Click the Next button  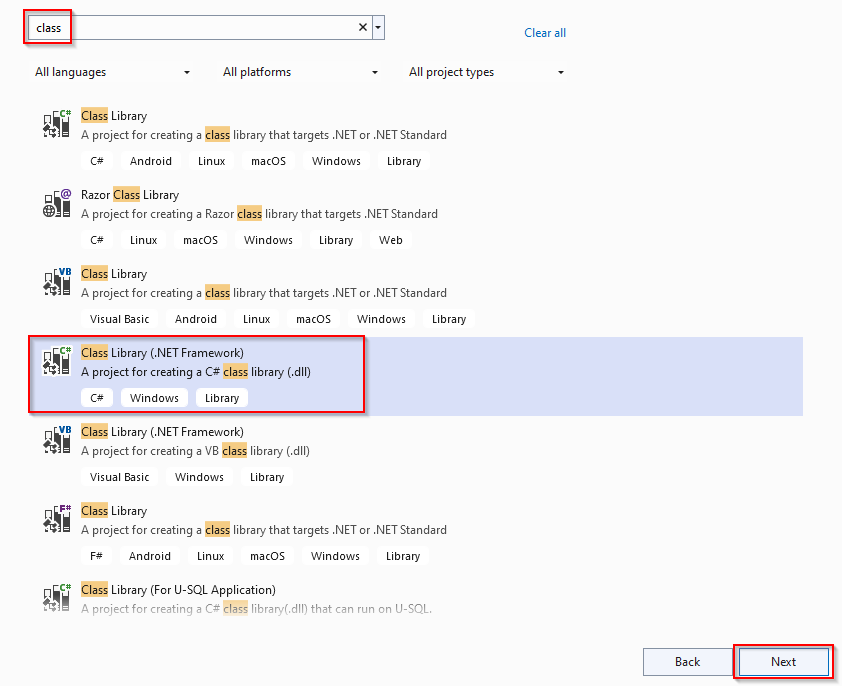tap(783, 662)
